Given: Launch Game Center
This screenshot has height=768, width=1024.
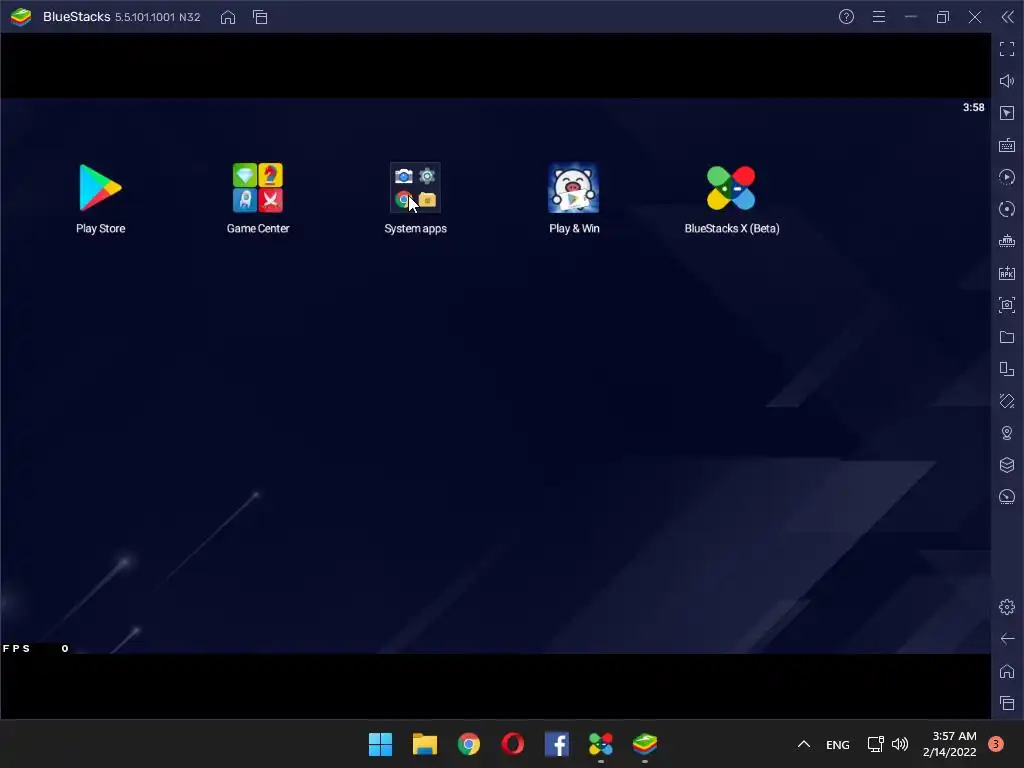Looking at the screenshot, I should tap(258, 188).
